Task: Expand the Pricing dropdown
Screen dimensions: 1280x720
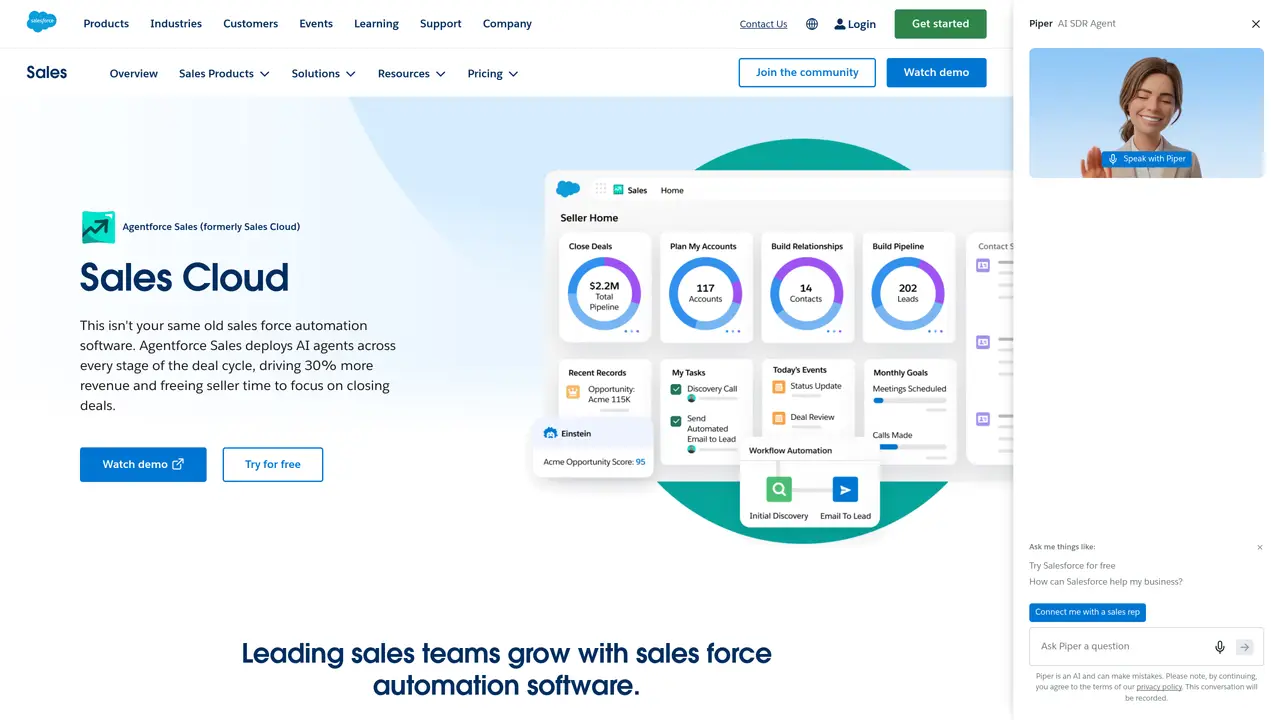Action: 493,74
